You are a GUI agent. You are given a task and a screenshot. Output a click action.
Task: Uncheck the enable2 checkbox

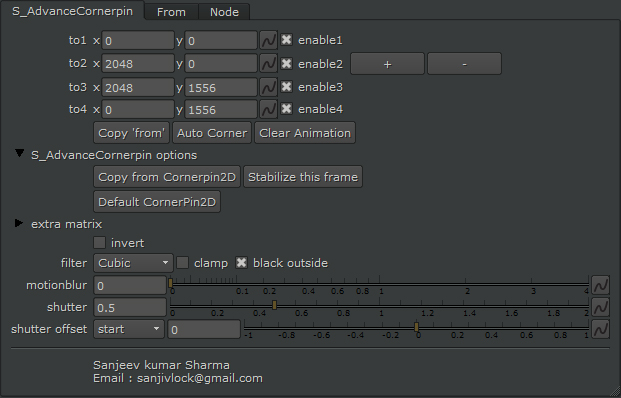click(286, 63)
